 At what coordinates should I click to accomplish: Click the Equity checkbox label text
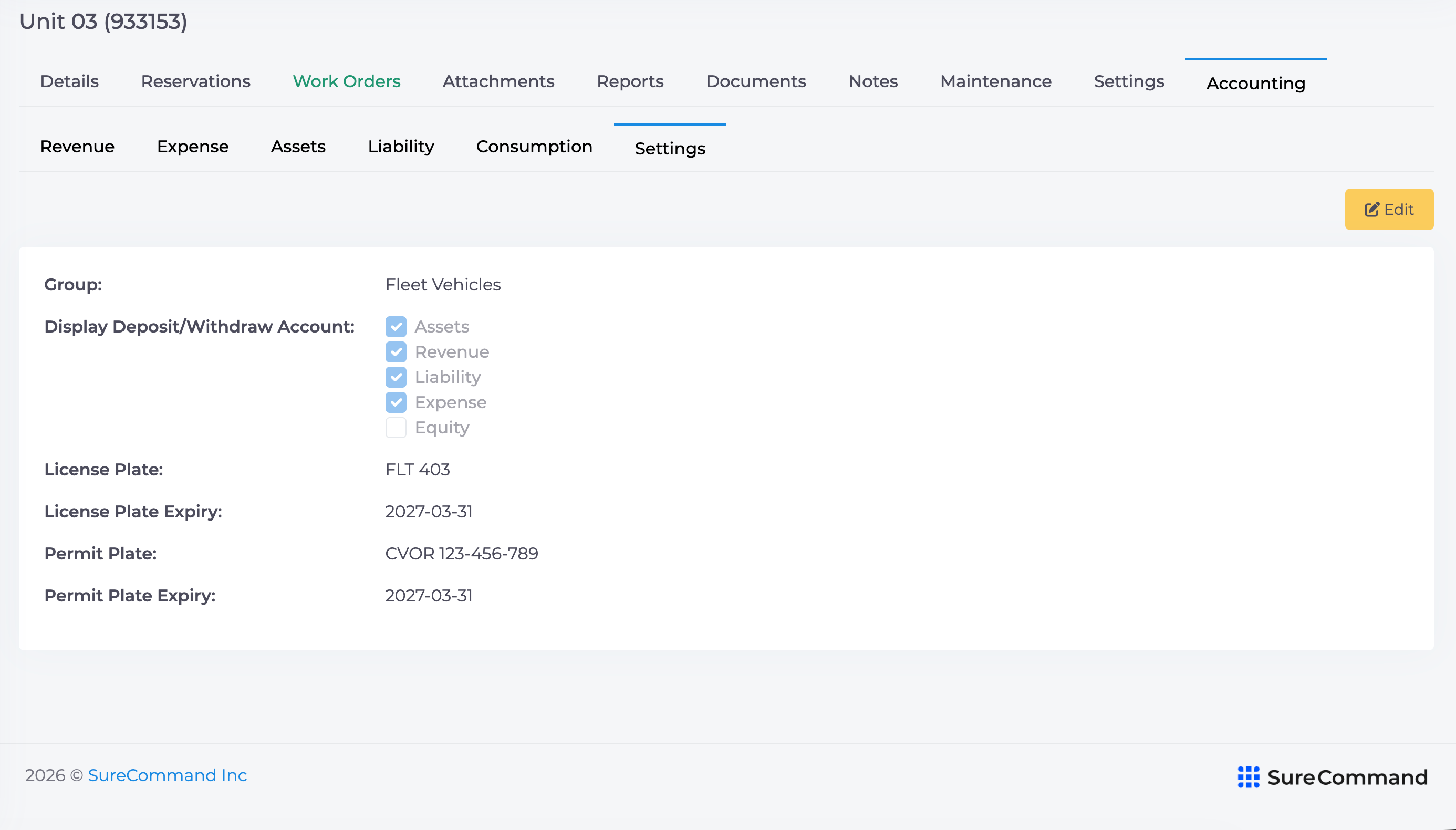[x=442, y=428]
